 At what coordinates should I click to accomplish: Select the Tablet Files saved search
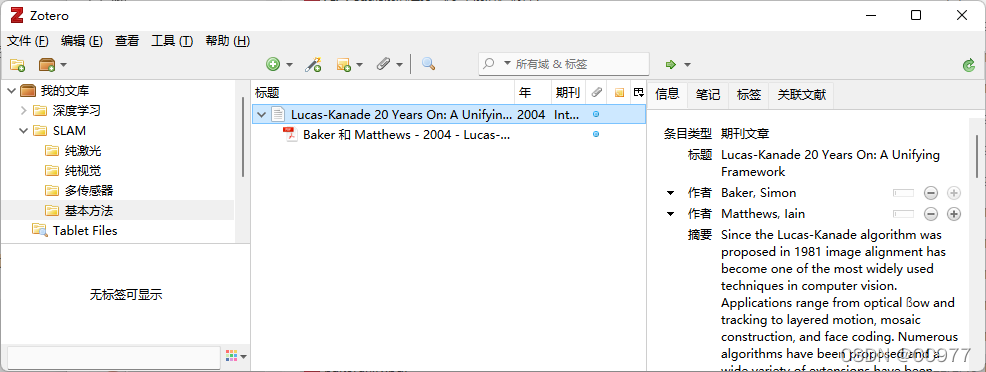coord(85,231)
